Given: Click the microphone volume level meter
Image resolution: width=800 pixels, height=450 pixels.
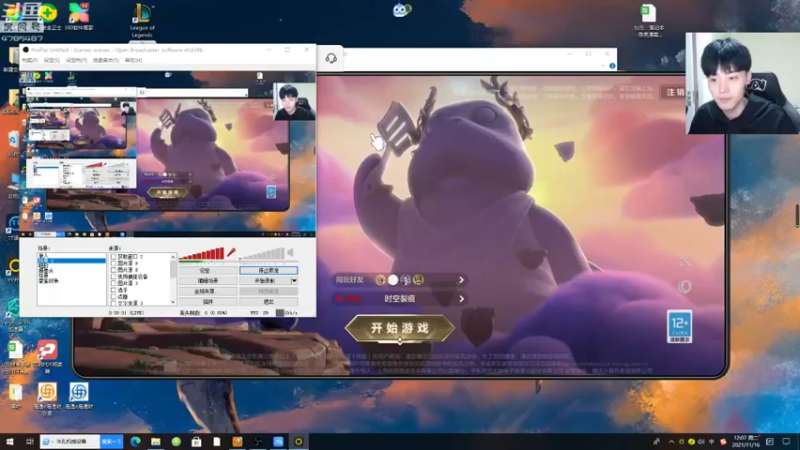Looking at the screenshot, I should point(202,253).
